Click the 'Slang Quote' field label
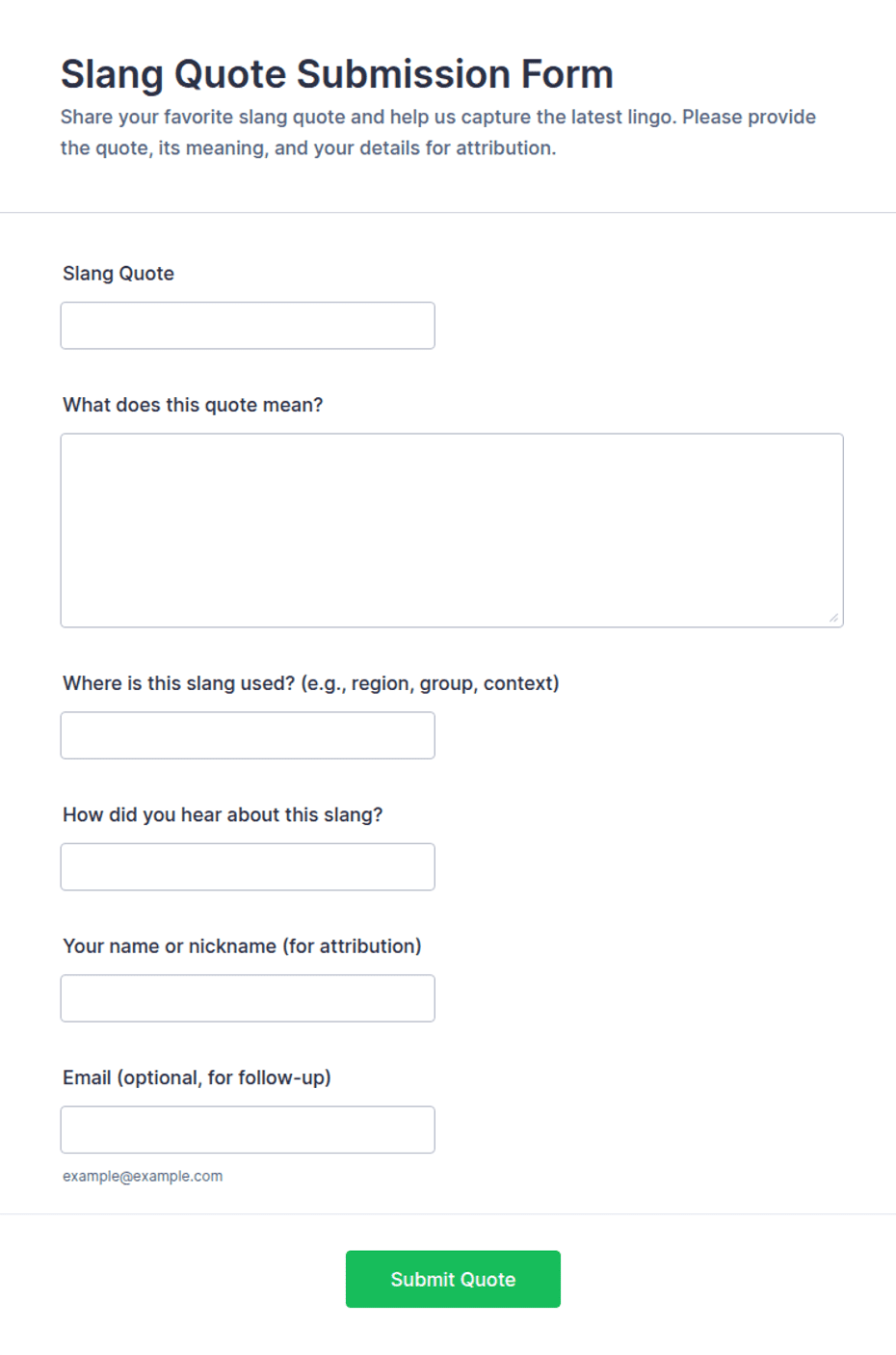The width and height of the screenshot is (896, 1355). point(119,274)
